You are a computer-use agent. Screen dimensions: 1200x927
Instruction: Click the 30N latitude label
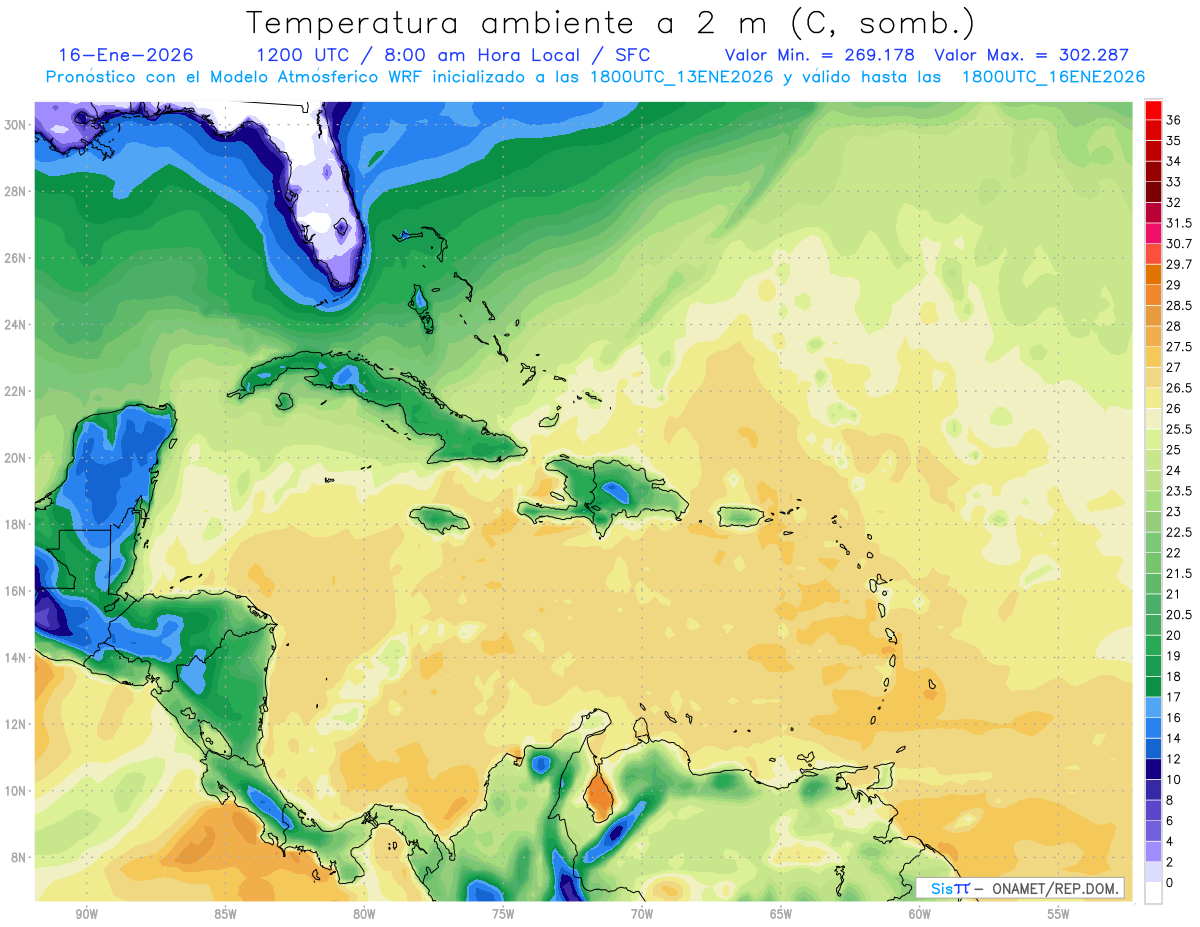15,125
